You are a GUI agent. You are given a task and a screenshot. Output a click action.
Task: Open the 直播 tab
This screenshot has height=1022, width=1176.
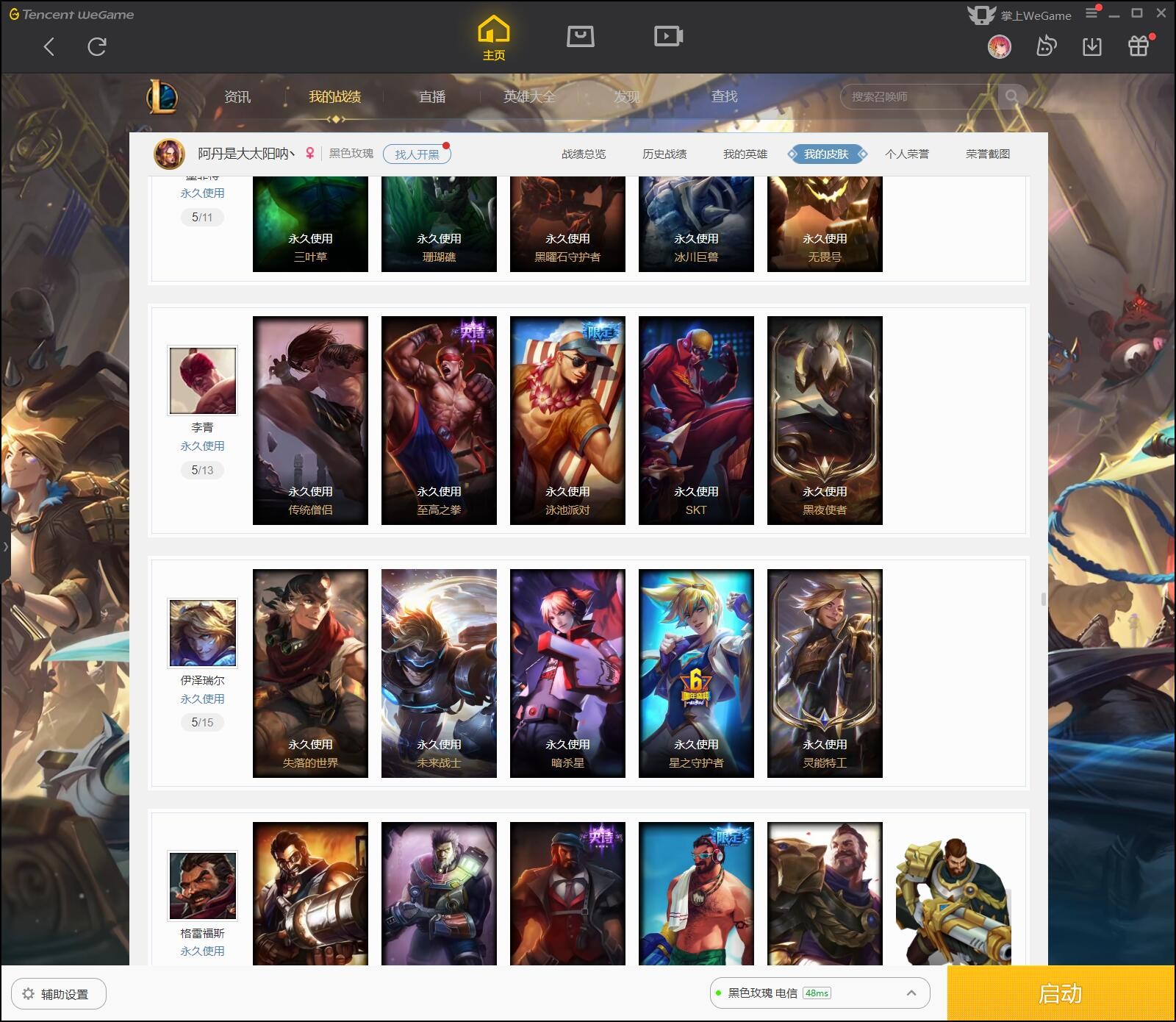[432, 96]
